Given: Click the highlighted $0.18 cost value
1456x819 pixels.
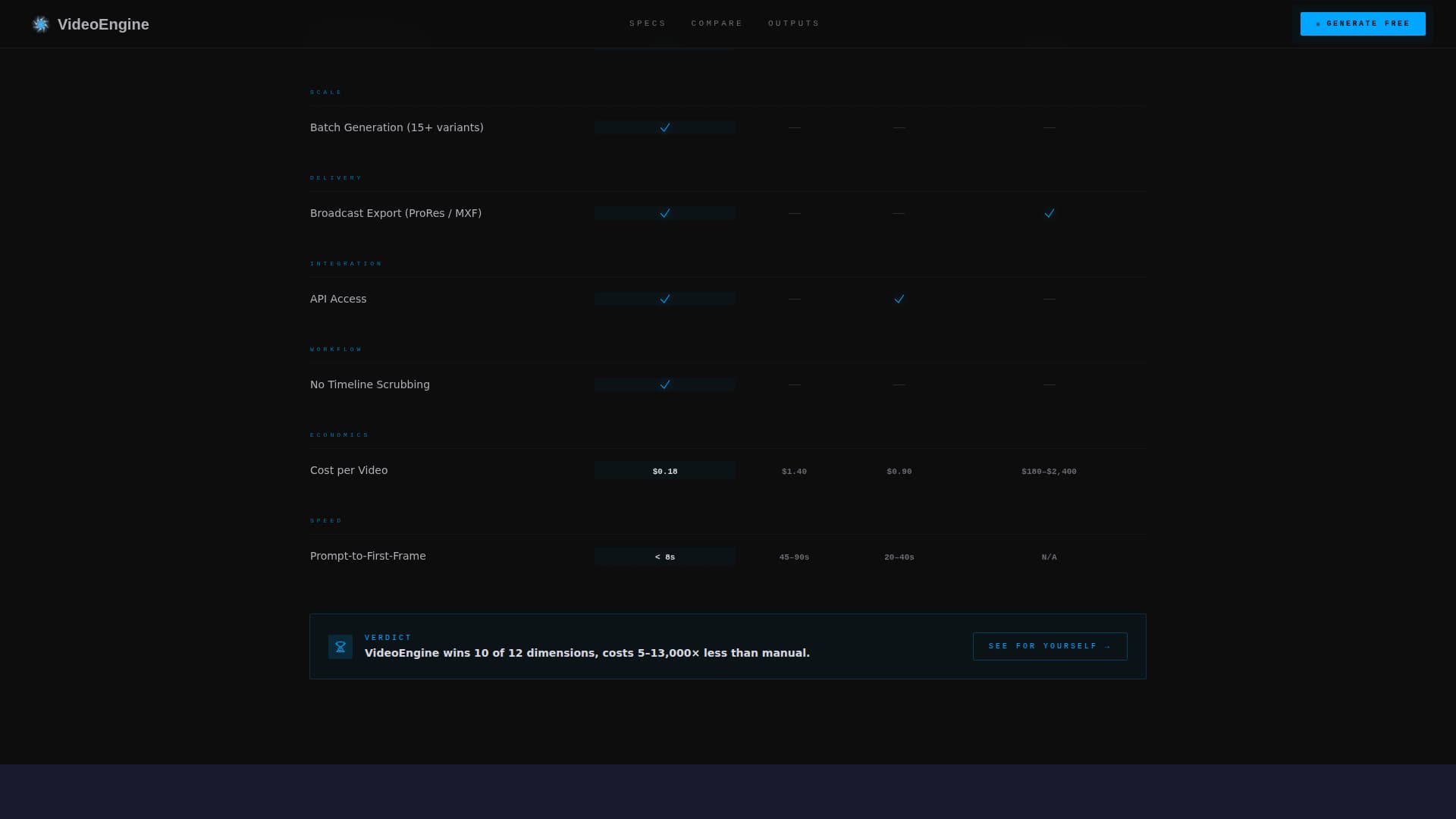Looking at the screenshot, I should (x=665, y=471).
